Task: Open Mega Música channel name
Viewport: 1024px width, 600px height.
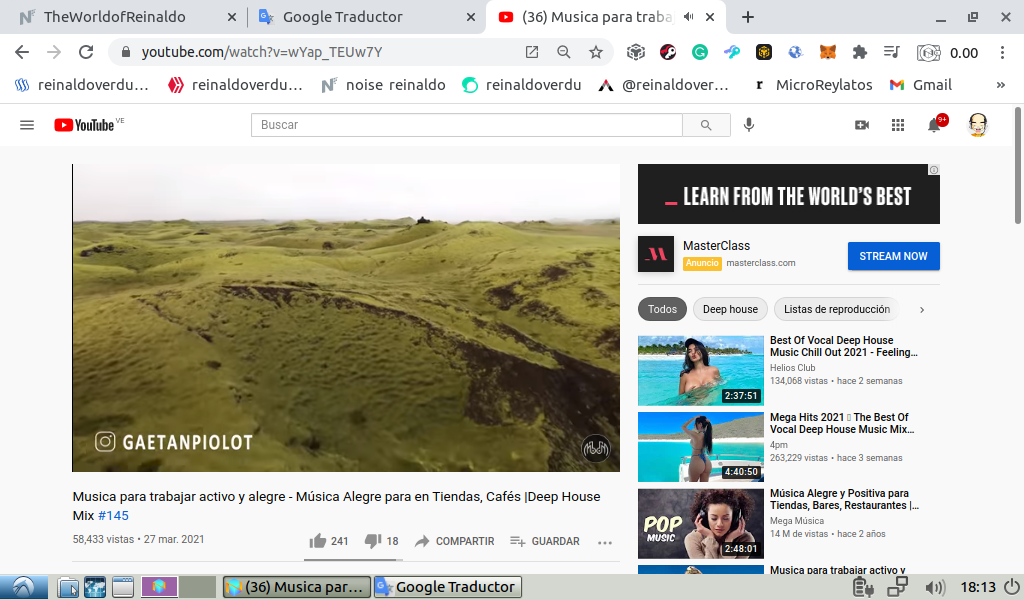Action: [797, 521]
